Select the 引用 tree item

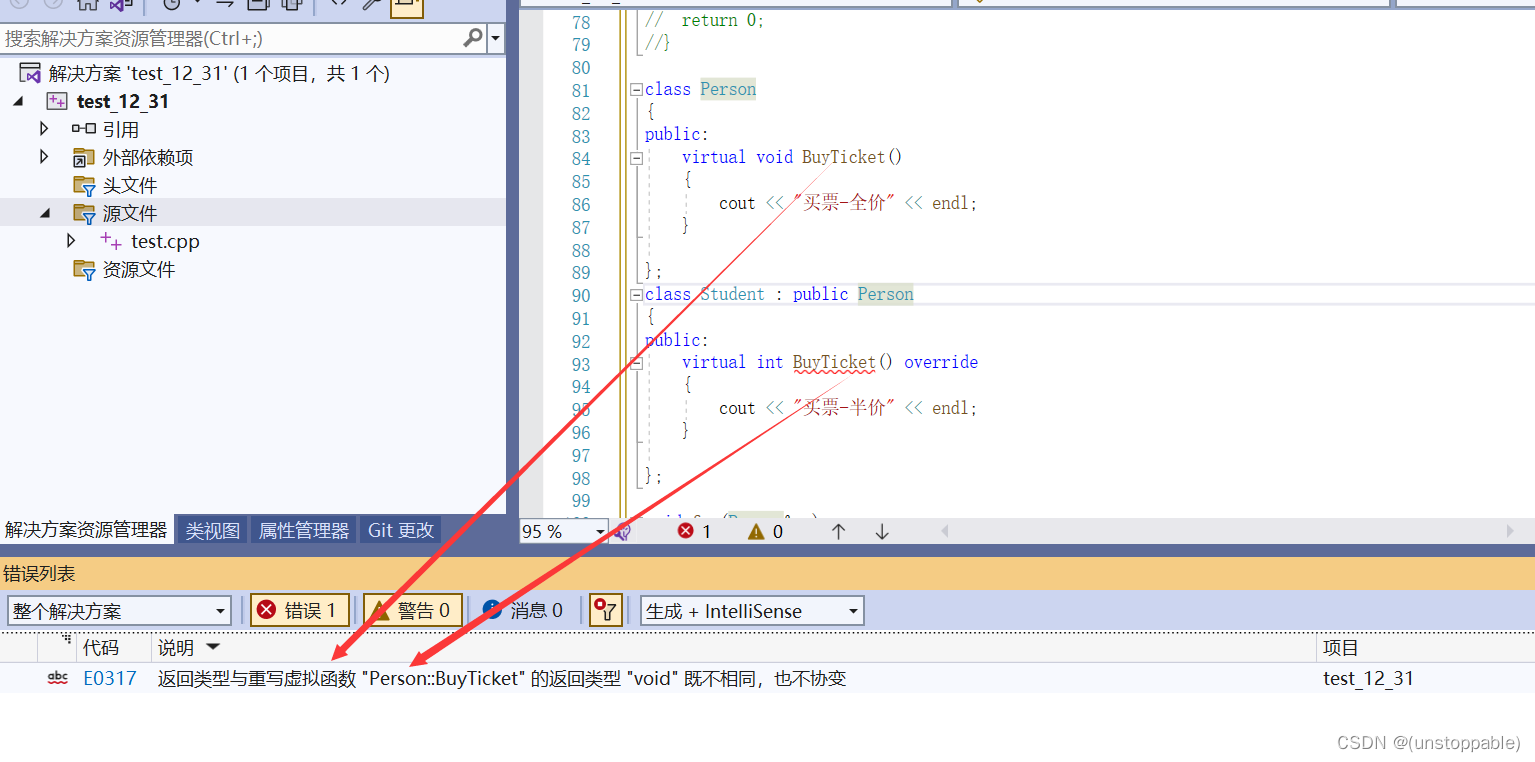[121, 130]
